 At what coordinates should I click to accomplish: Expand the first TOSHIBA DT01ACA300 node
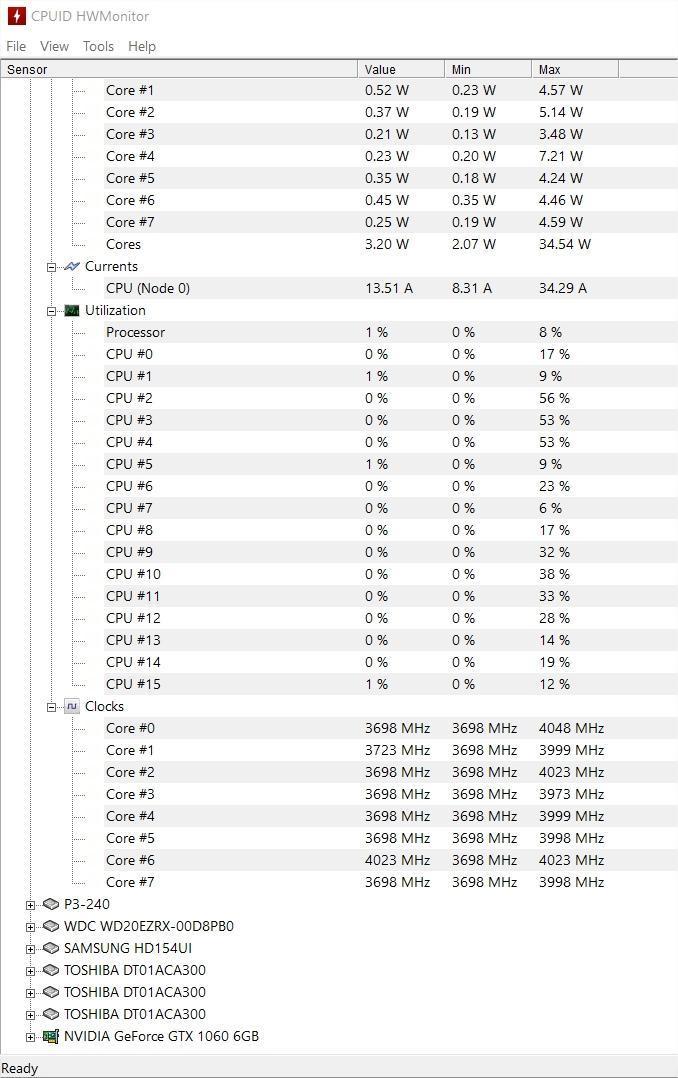(30, 971)
